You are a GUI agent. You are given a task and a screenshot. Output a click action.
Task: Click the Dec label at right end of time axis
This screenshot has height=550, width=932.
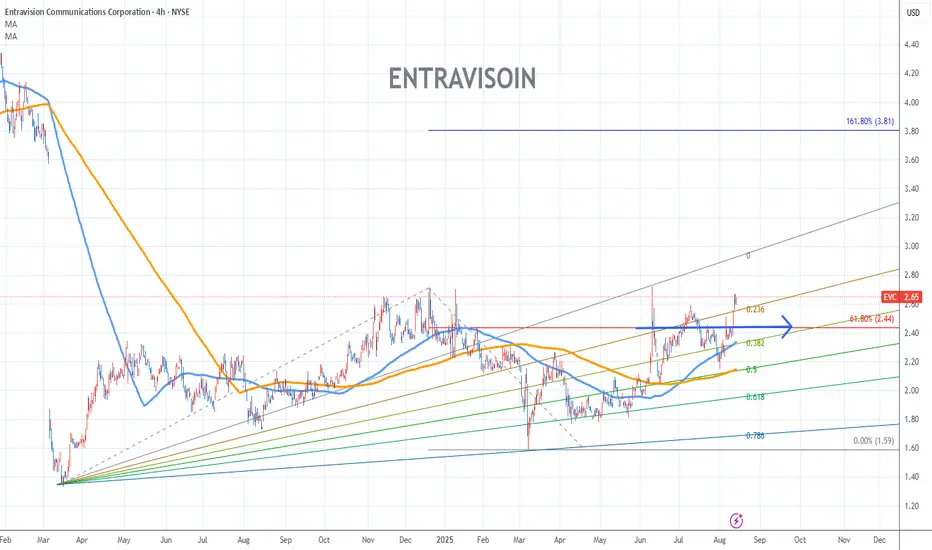tap(879, 540)
